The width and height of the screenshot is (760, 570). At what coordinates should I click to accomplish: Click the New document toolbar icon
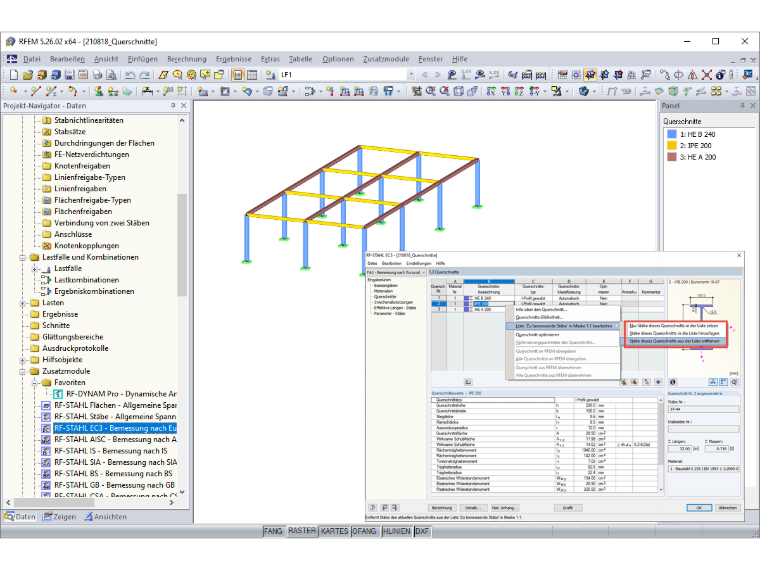point(14,75)
